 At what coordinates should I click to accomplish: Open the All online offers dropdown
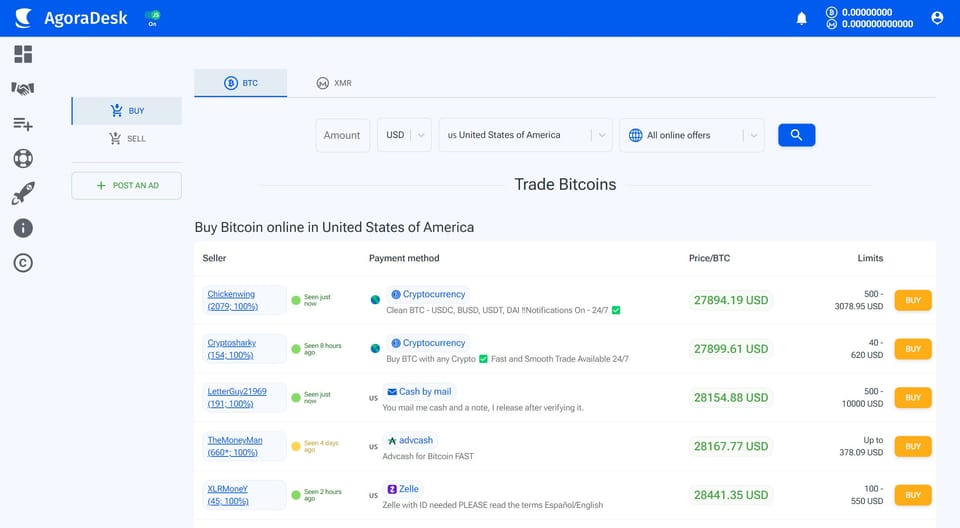pos(692,135)
